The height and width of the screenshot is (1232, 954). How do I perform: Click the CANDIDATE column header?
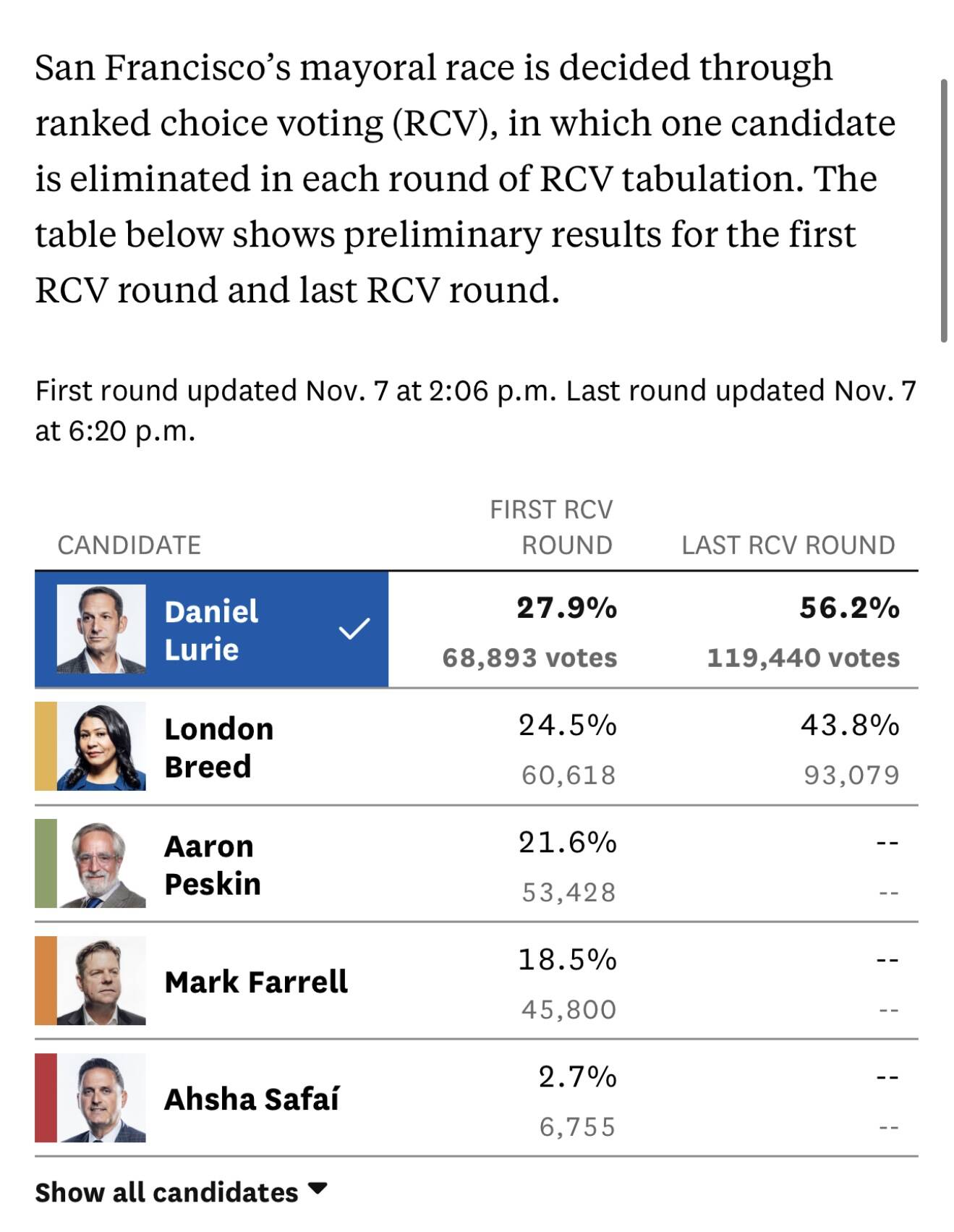[x=129, y=545]
